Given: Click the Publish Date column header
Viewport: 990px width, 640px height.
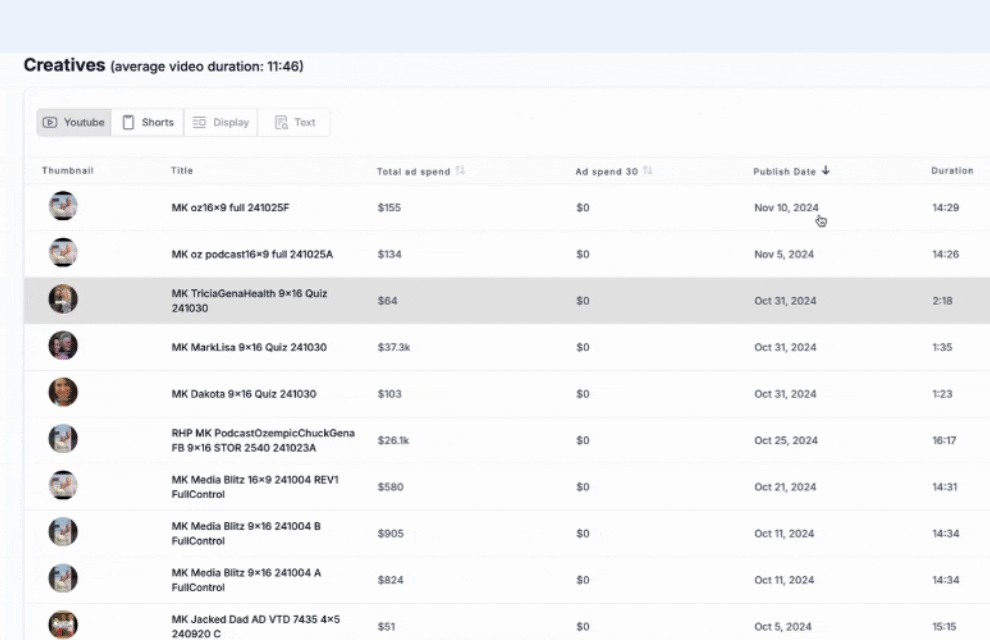Looking at the screenshot, I should [x=790, y=170].
